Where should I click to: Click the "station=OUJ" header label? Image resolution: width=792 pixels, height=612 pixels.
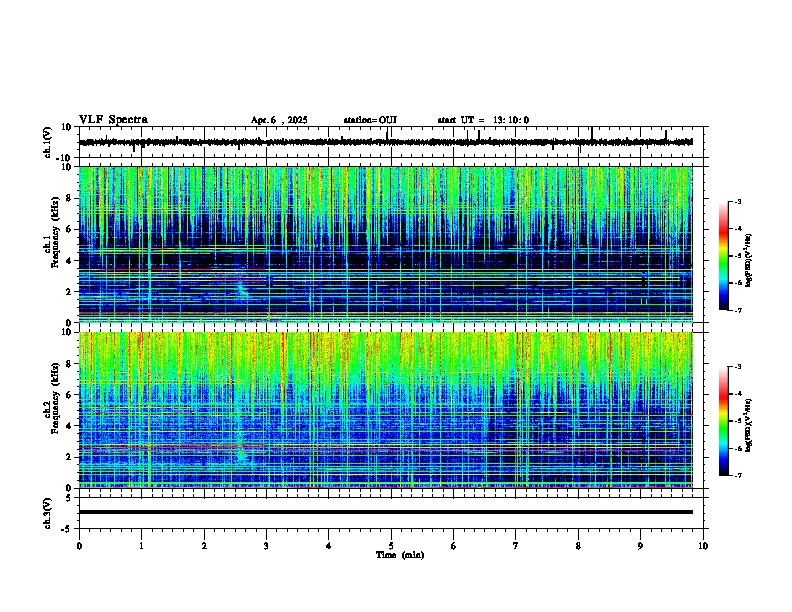coord(370,120)
